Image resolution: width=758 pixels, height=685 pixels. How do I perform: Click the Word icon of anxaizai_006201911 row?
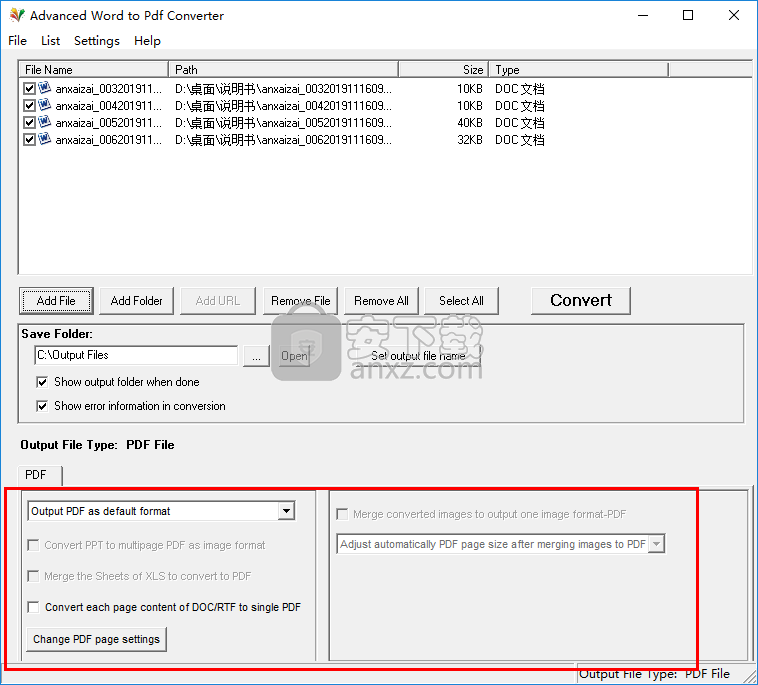44,139
